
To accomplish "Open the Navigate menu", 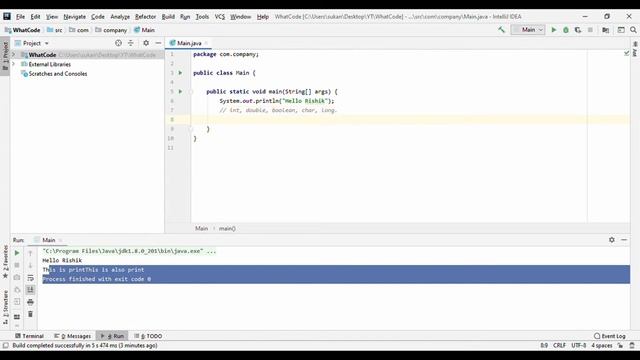I will [75, 17].
